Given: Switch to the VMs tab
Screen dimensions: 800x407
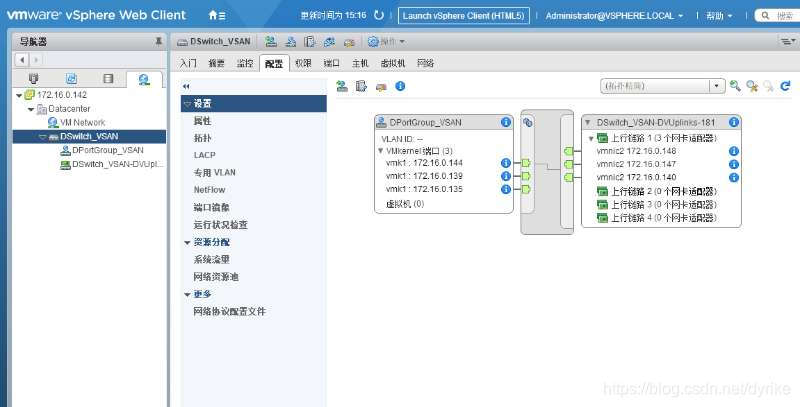Looking at the screenshot, I should tap(393, 63).
